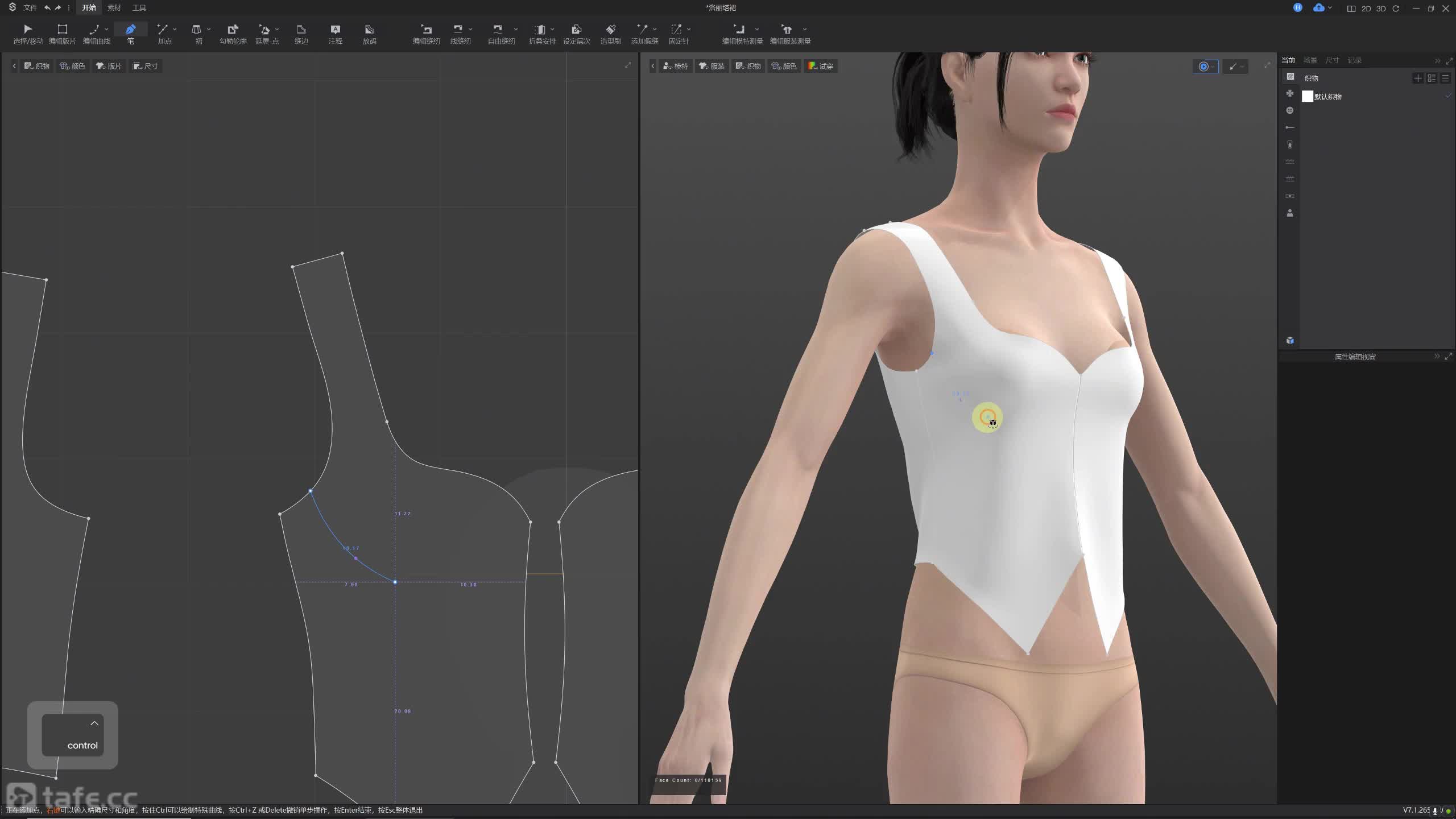1456x819 pixels.
Task: Select the 放码 (Grading) tool
Action: tap(370, 34)
